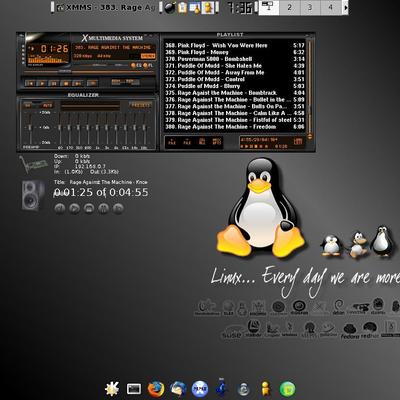Switch to virtual desktop 2 in pager
Viewport: 400px width, 400px height.
pos(289,7)
